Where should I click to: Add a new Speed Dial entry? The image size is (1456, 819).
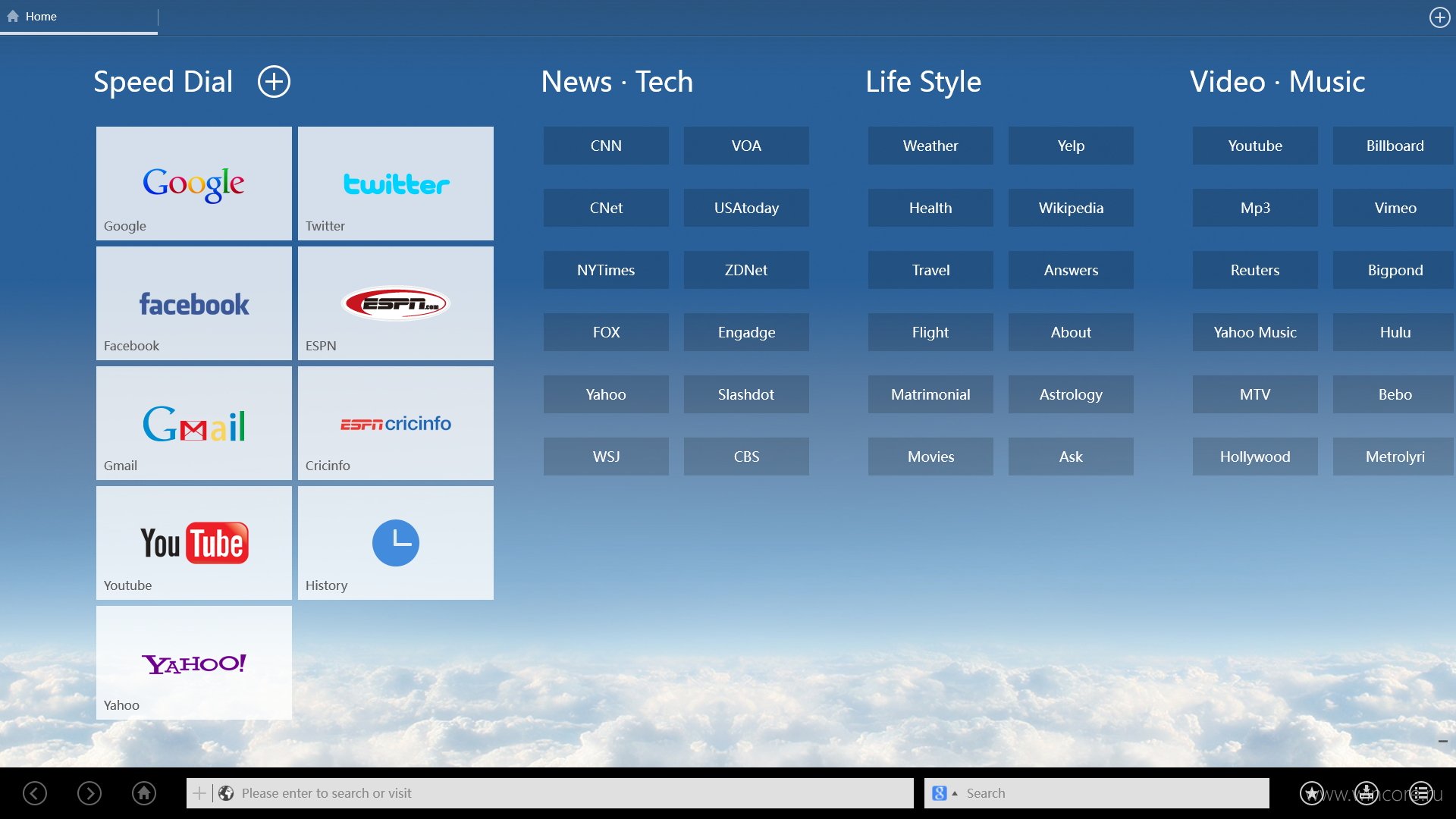point(274,82)
